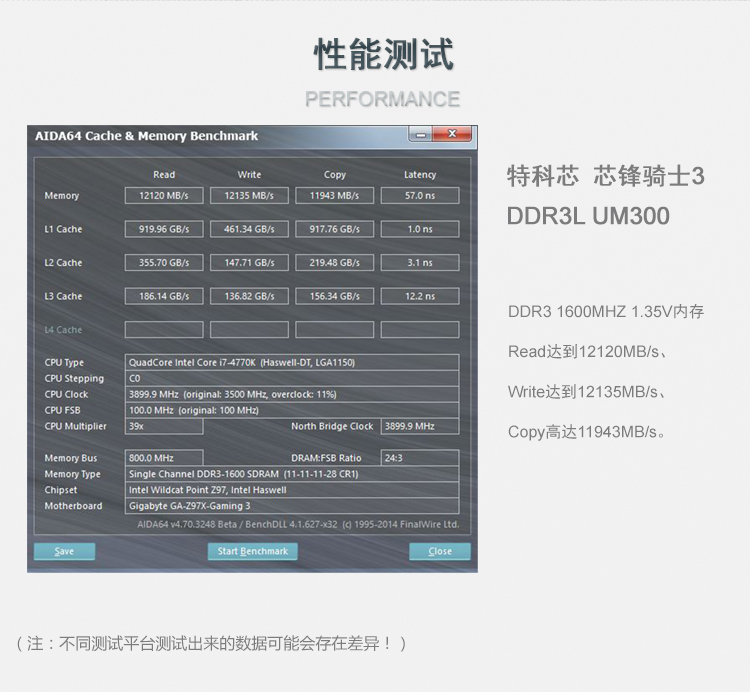Select L3 Cache Write 136.82 GB/s
750x692 pixels.
click(x=249, y=296)
